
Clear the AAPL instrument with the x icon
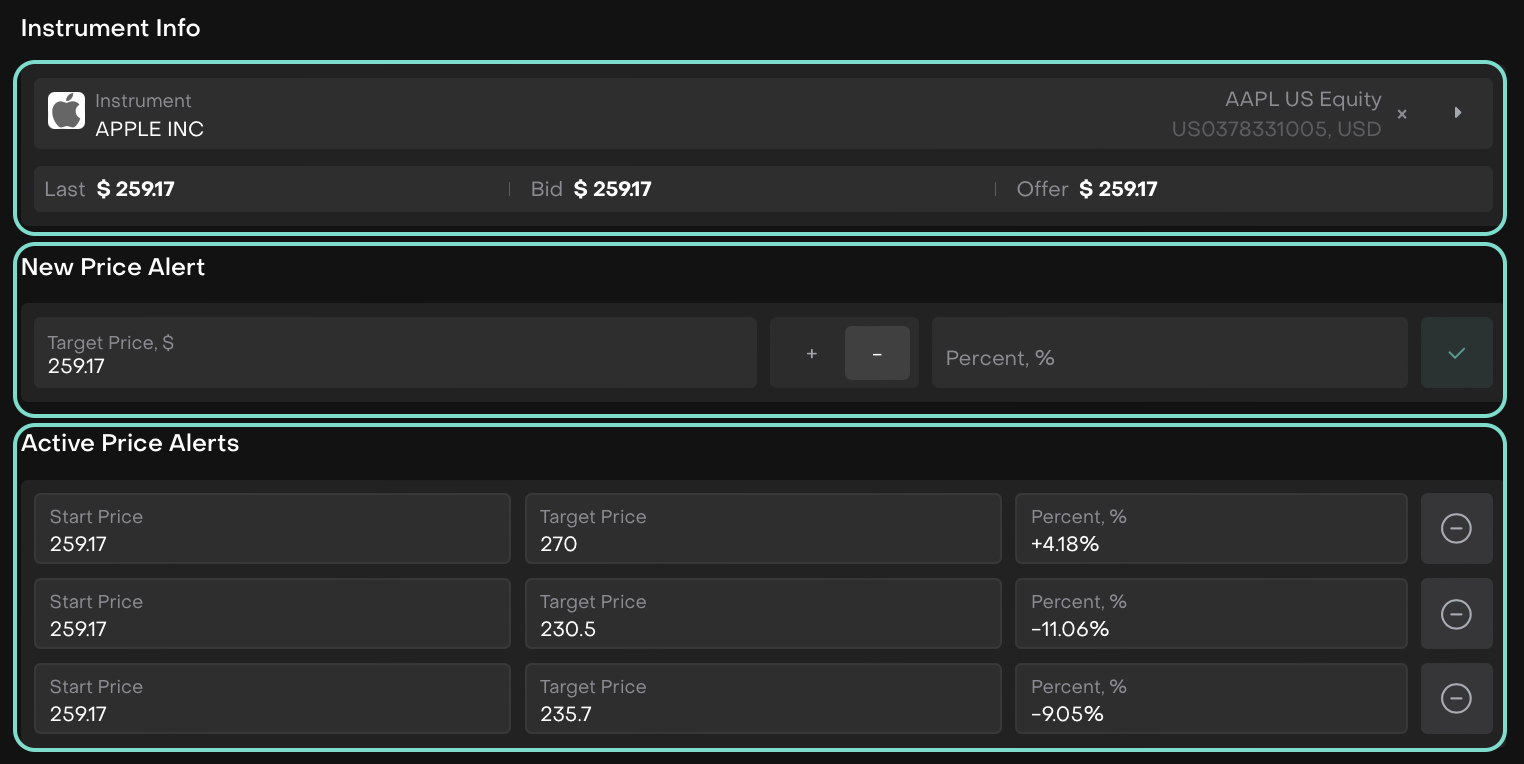(x=1402, y=114)
